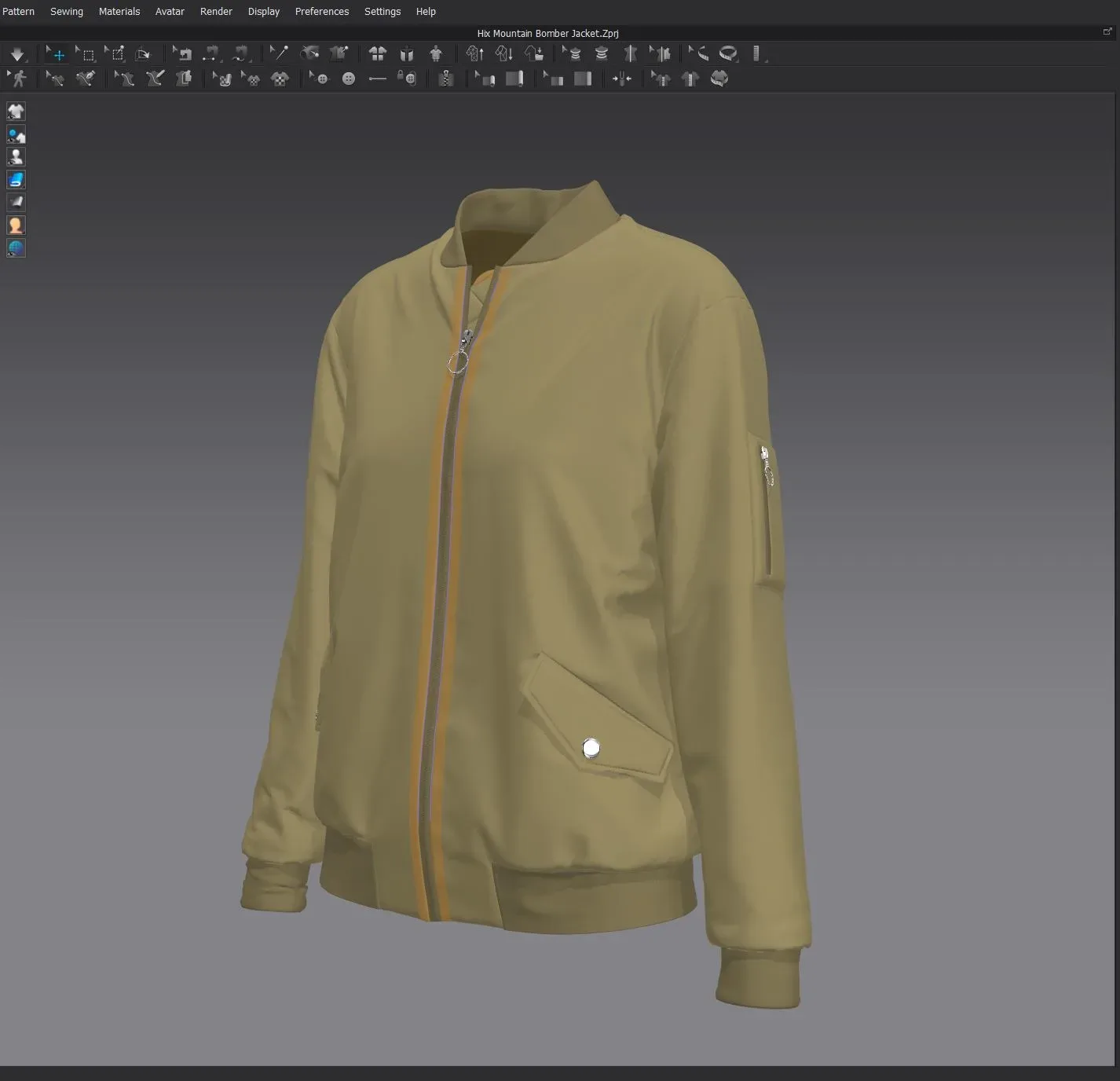The width and height of the screenshot is (1120, 1081).
Task: Select the 3D Pen Garment tool
Action: [x=86, y=79]
